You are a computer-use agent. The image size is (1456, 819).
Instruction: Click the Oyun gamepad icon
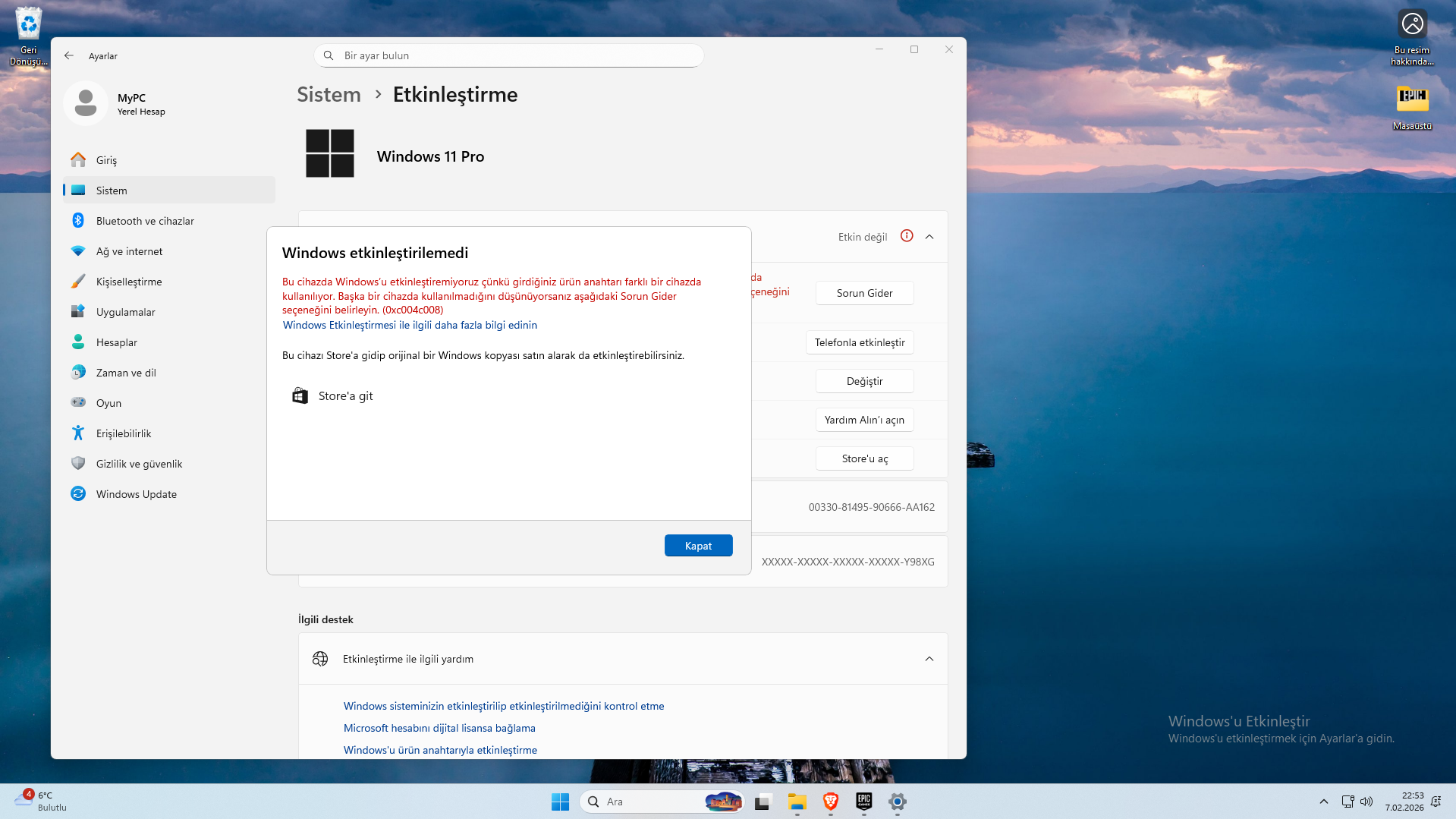click(78, 403)
